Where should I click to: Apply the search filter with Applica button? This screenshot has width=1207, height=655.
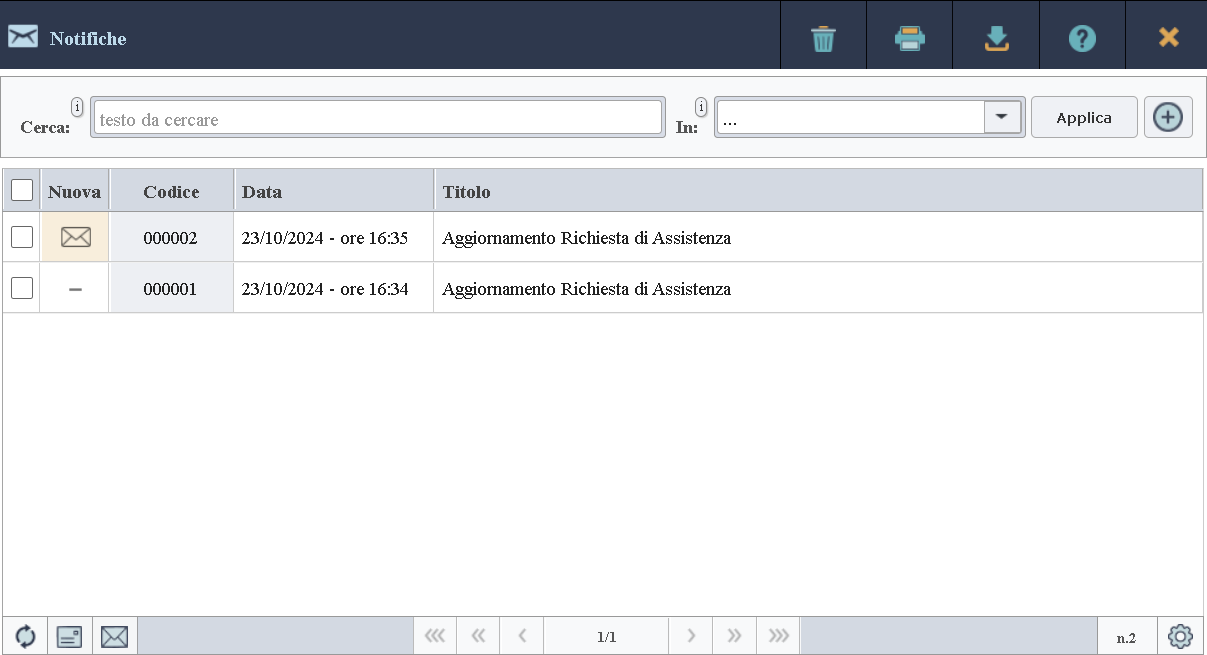(1083, 116)
